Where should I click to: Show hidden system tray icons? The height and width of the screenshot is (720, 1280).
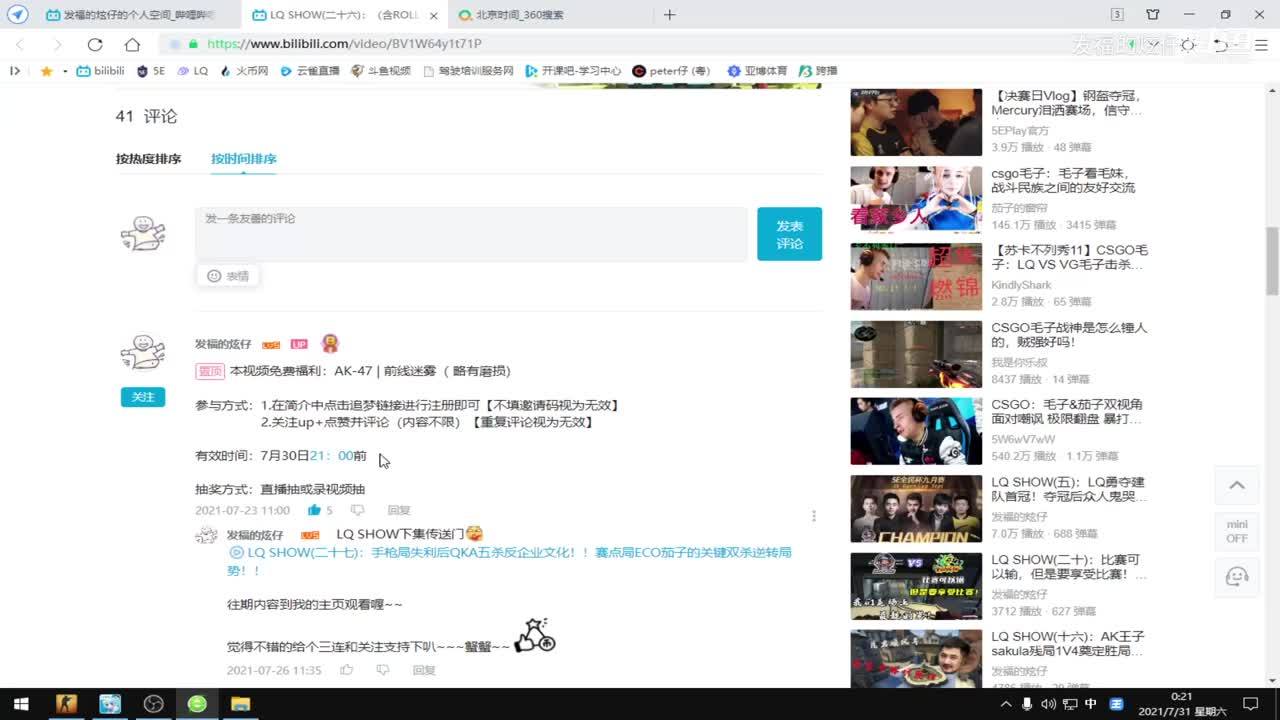(1007, 704)
